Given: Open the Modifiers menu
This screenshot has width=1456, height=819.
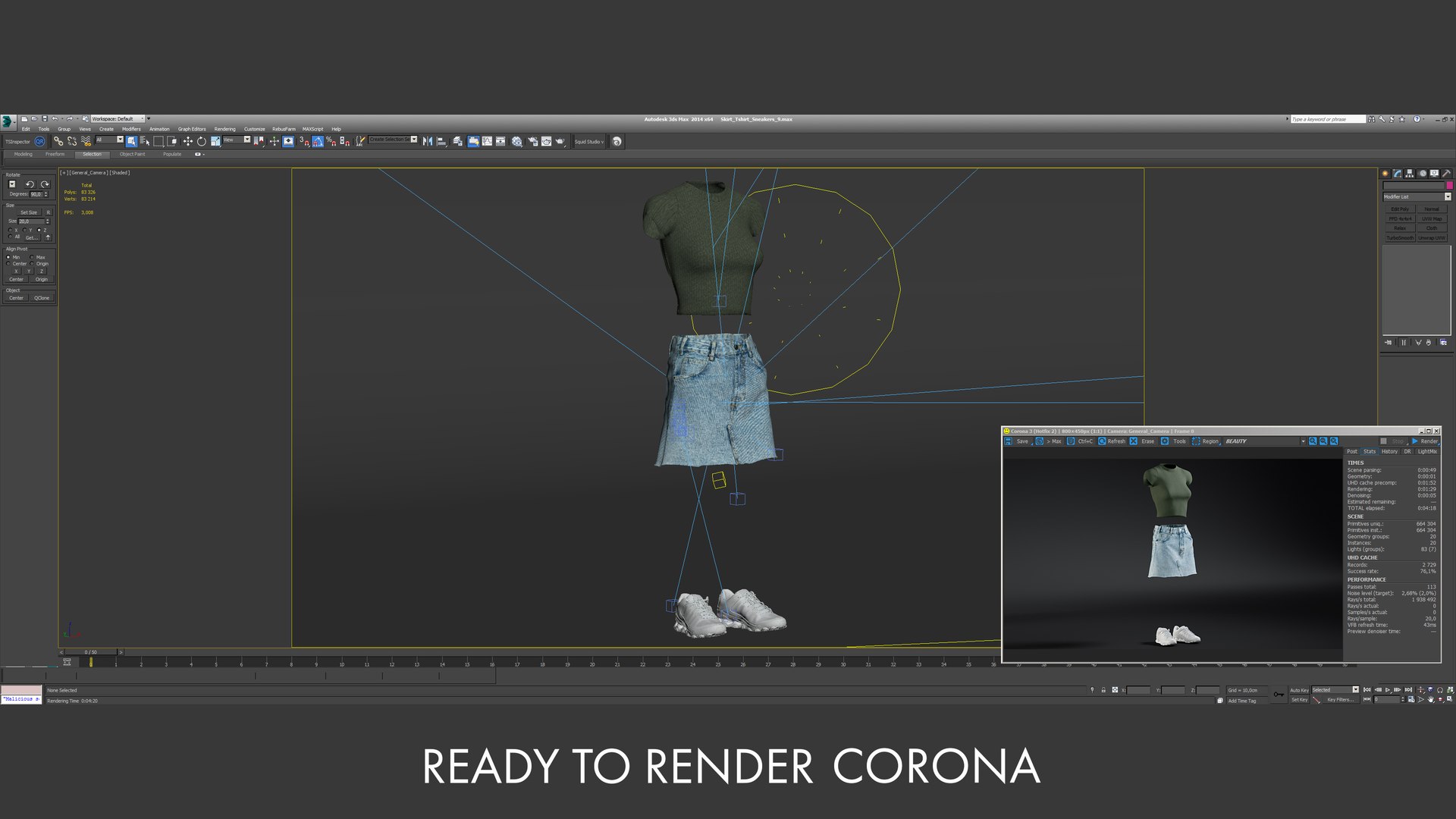Looking at the screenshot, I should [131, 129].
